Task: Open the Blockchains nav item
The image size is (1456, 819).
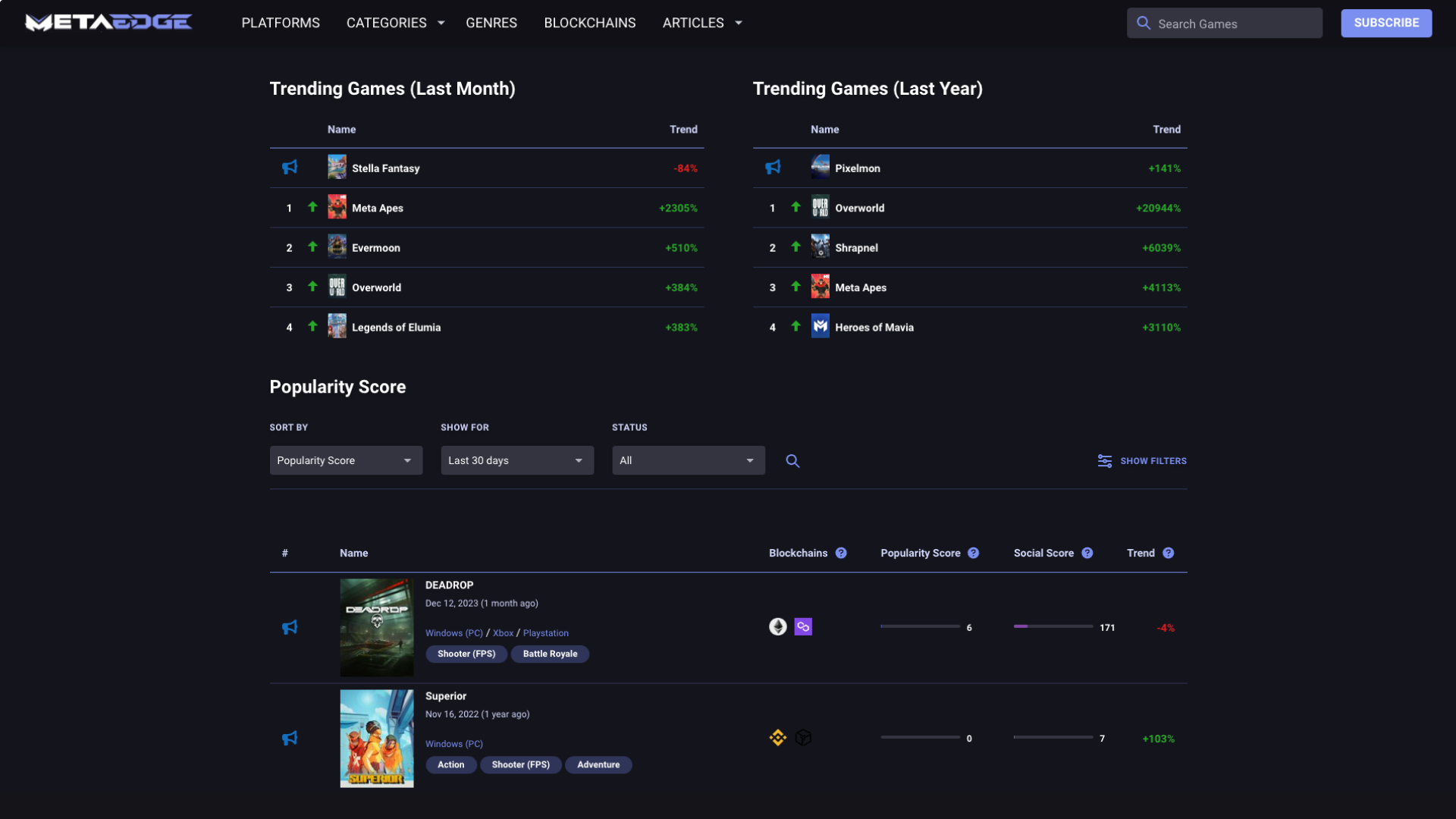Action: (590, 23)
